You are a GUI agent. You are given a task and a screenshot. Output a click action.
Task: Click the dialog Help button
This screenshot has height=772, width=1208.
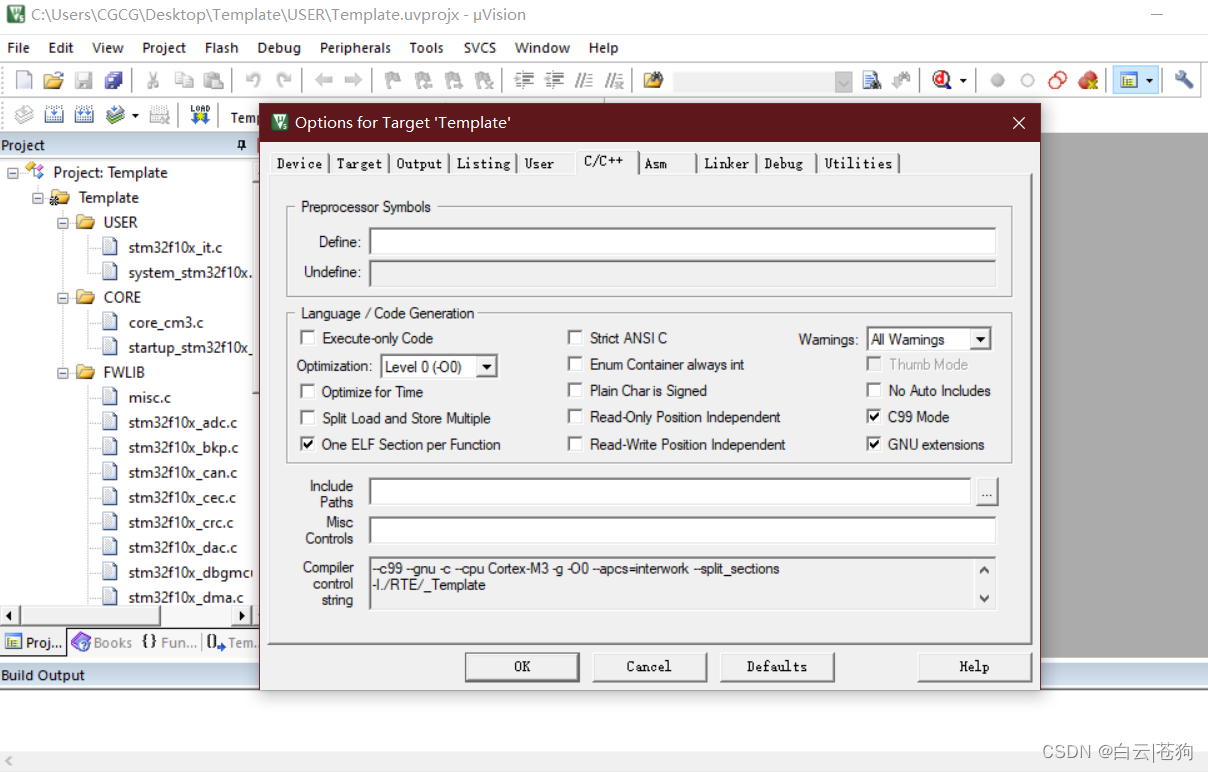pos(974,666)
